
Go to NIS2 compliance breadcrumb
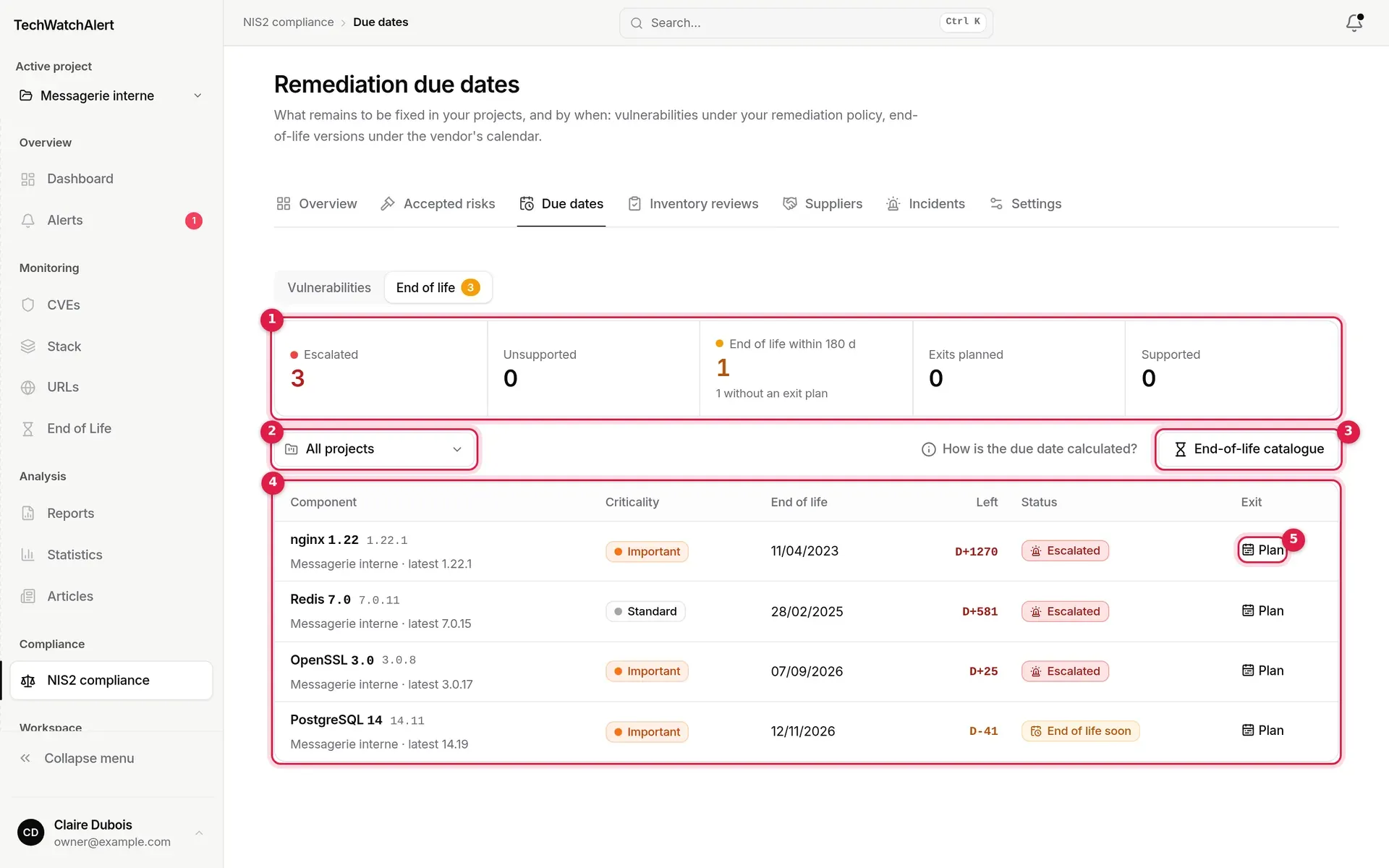tap(288, 22)
